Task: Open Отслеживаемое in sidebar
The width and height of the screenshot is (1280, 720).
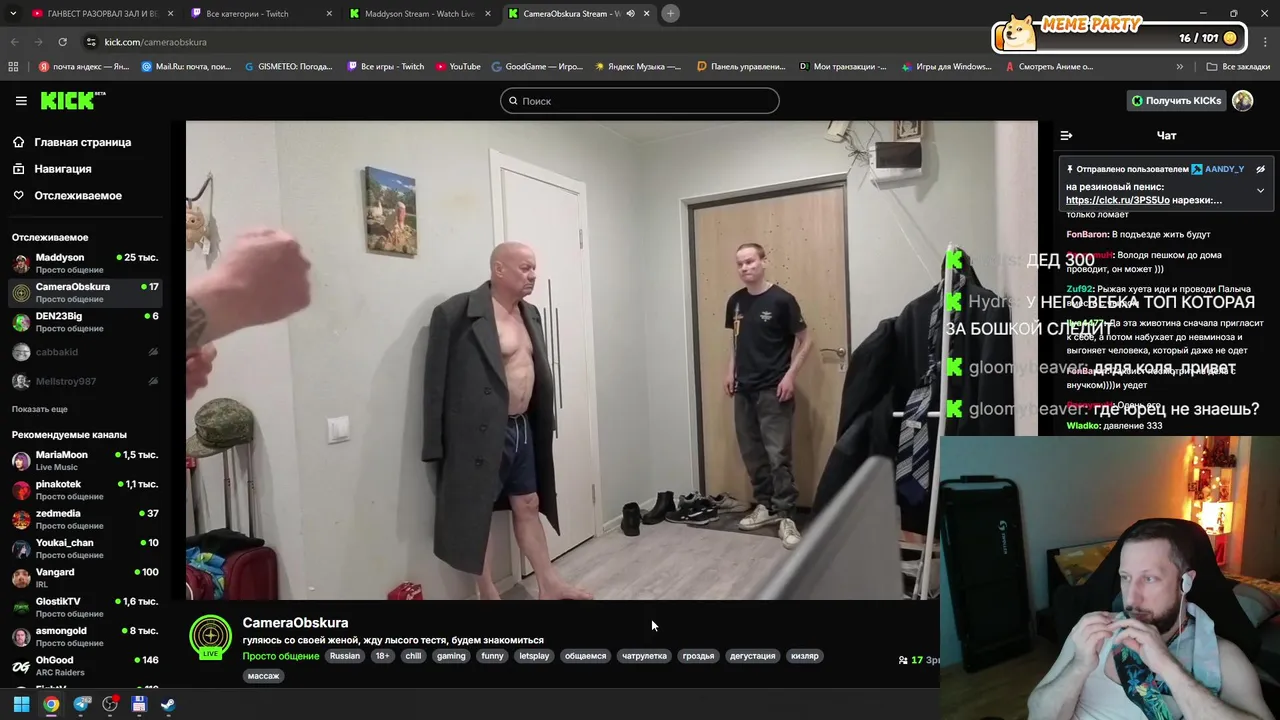Action: coord(77,195)
